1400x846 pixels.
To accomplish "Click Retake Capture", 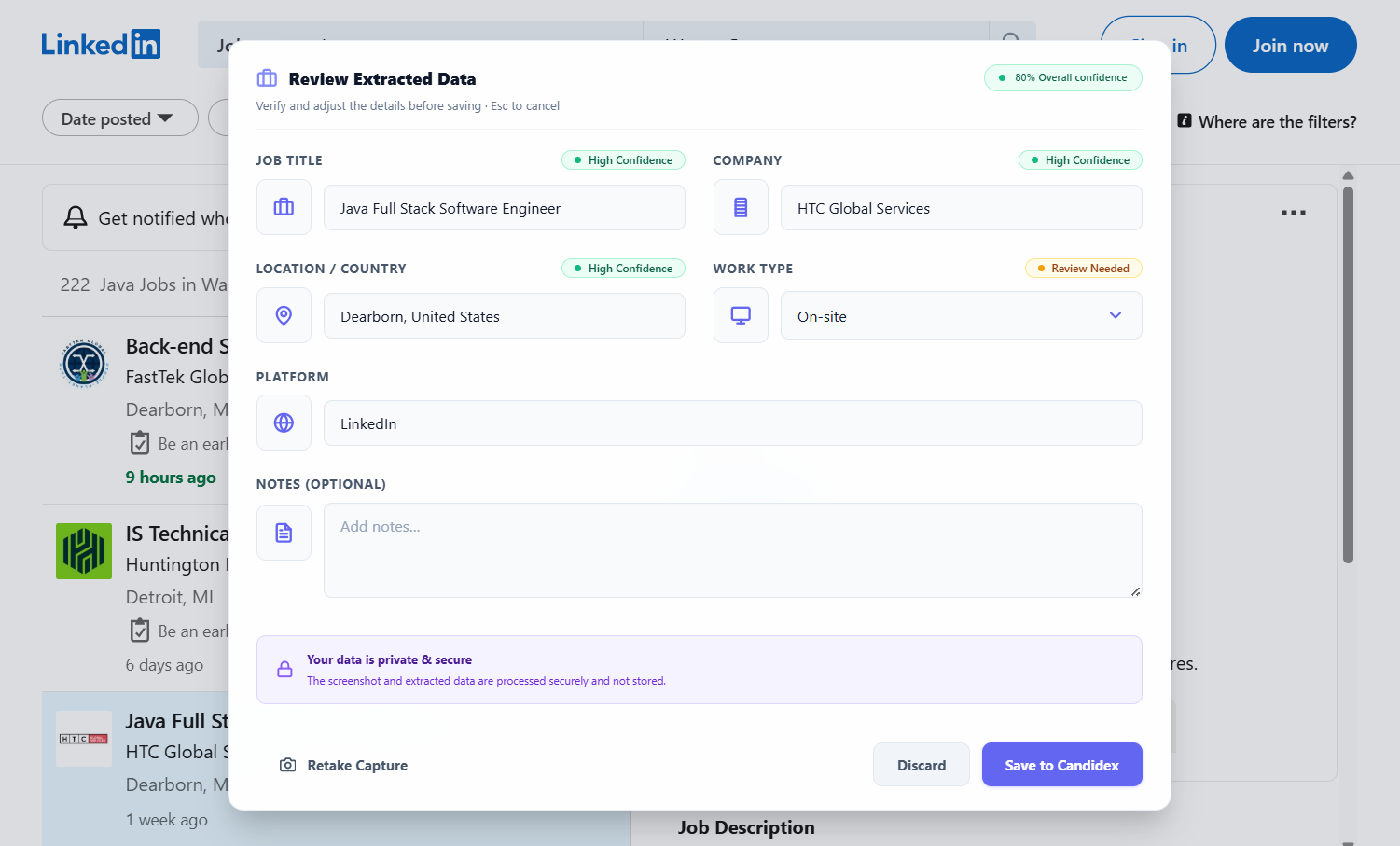I will [343, 765].
